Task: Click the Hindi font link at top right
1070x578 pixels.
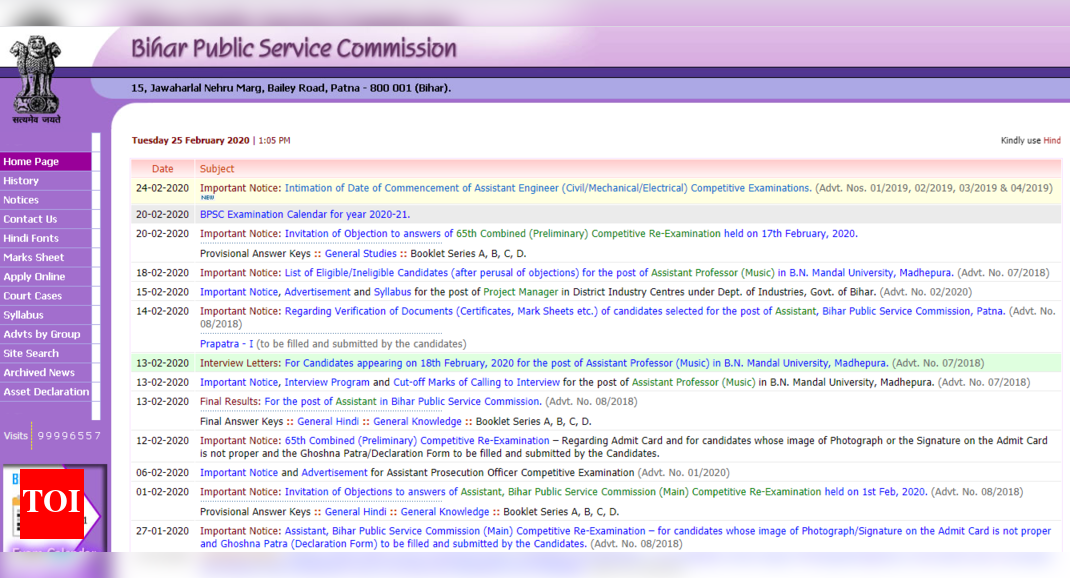Action: click(x=1051, y=141)
